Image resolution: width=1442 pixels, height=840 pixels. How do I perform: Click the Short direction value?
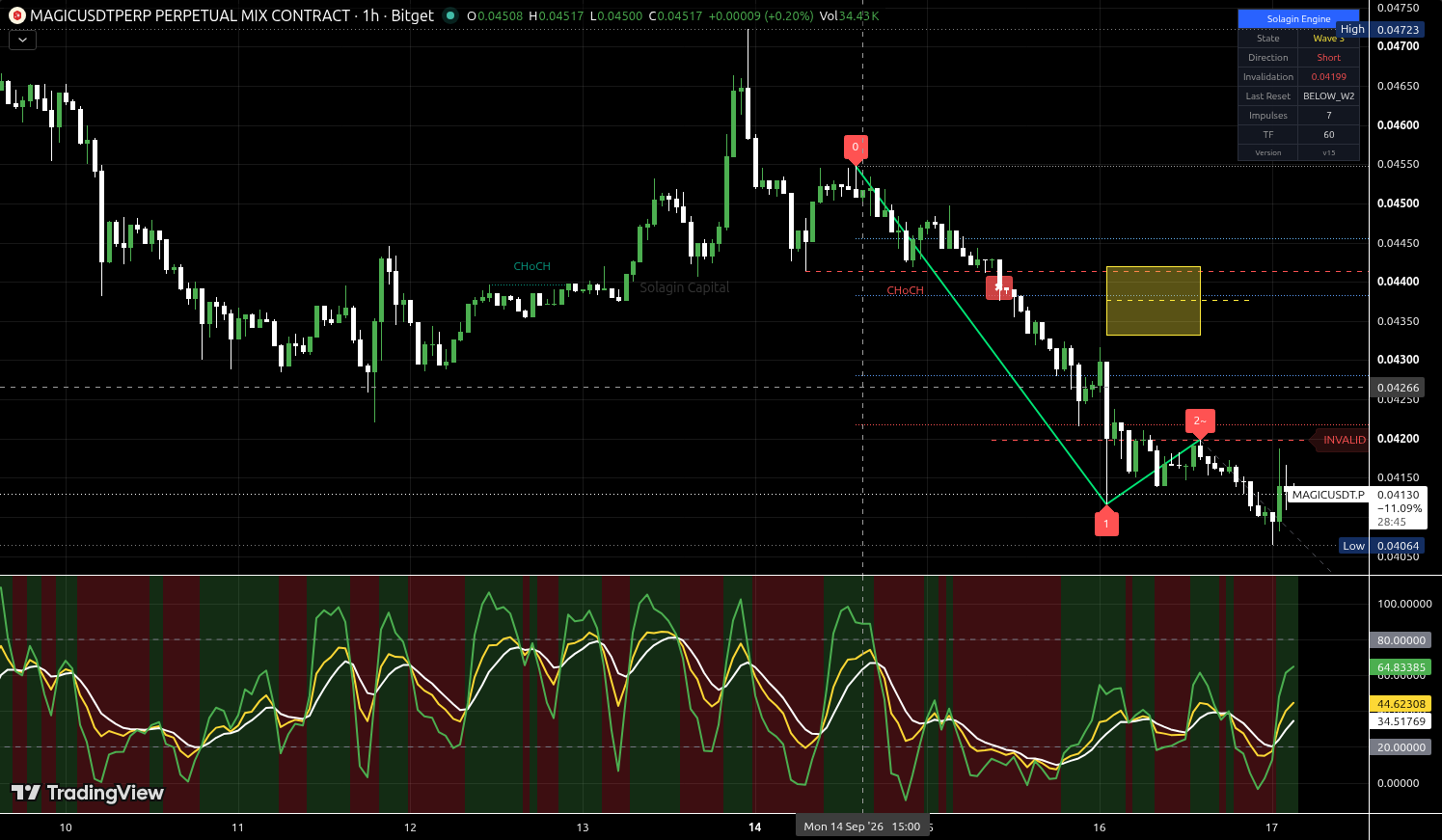click(x=1328, y=58)
